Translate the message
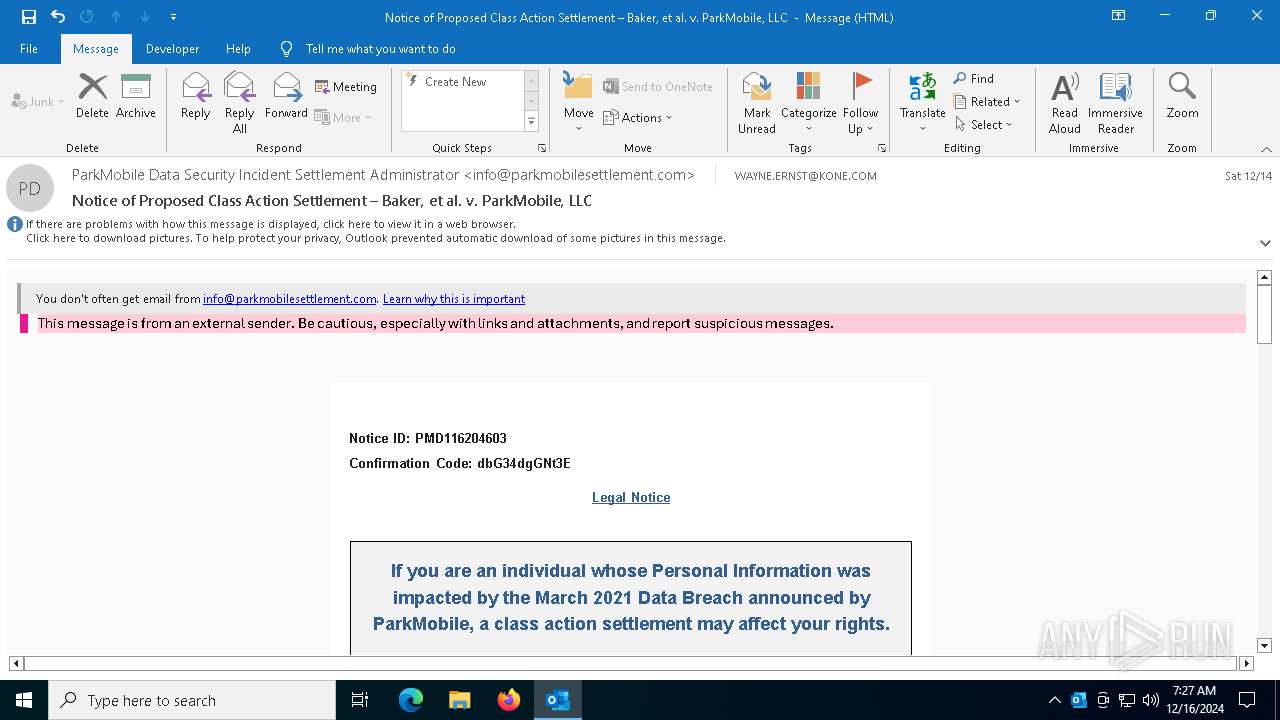This screenshot has width=1280, height=720. click(x=922, y=102)
